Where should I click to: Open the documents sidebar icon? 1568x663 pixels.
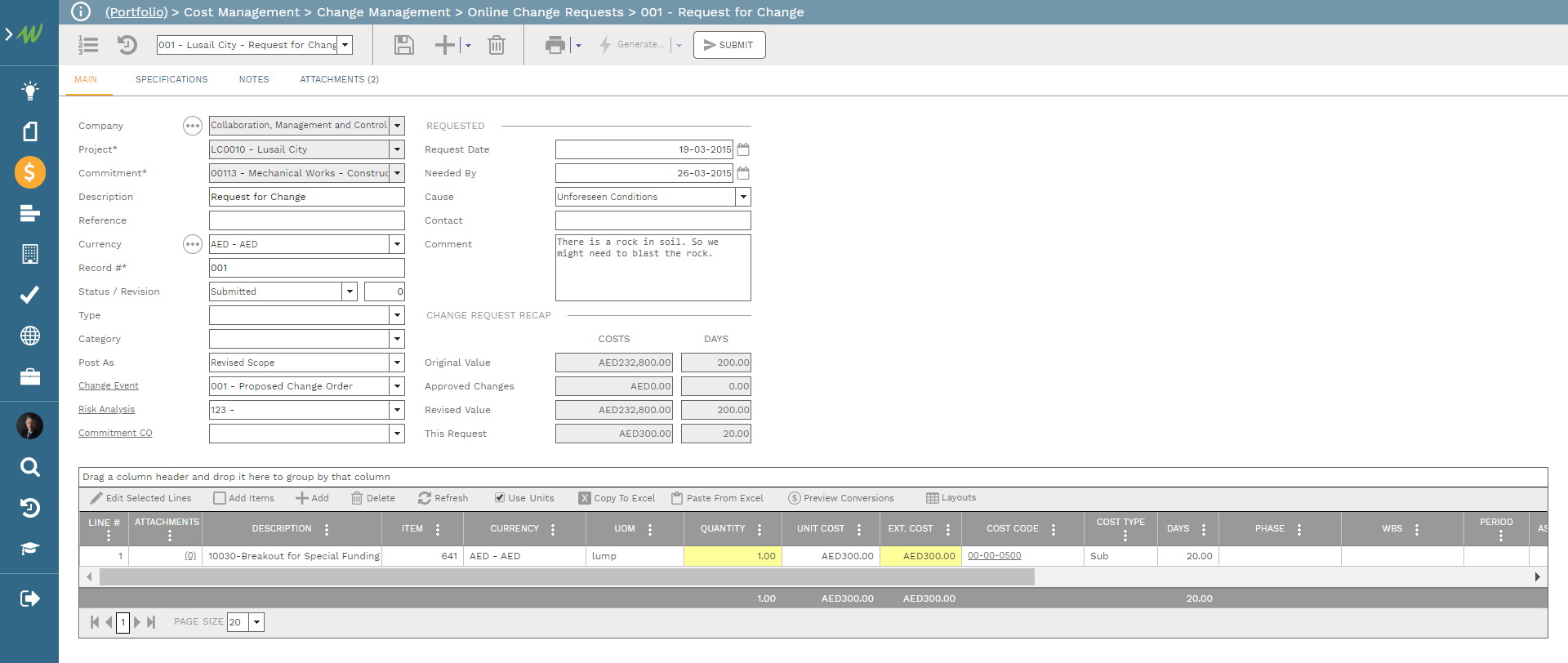30,131
